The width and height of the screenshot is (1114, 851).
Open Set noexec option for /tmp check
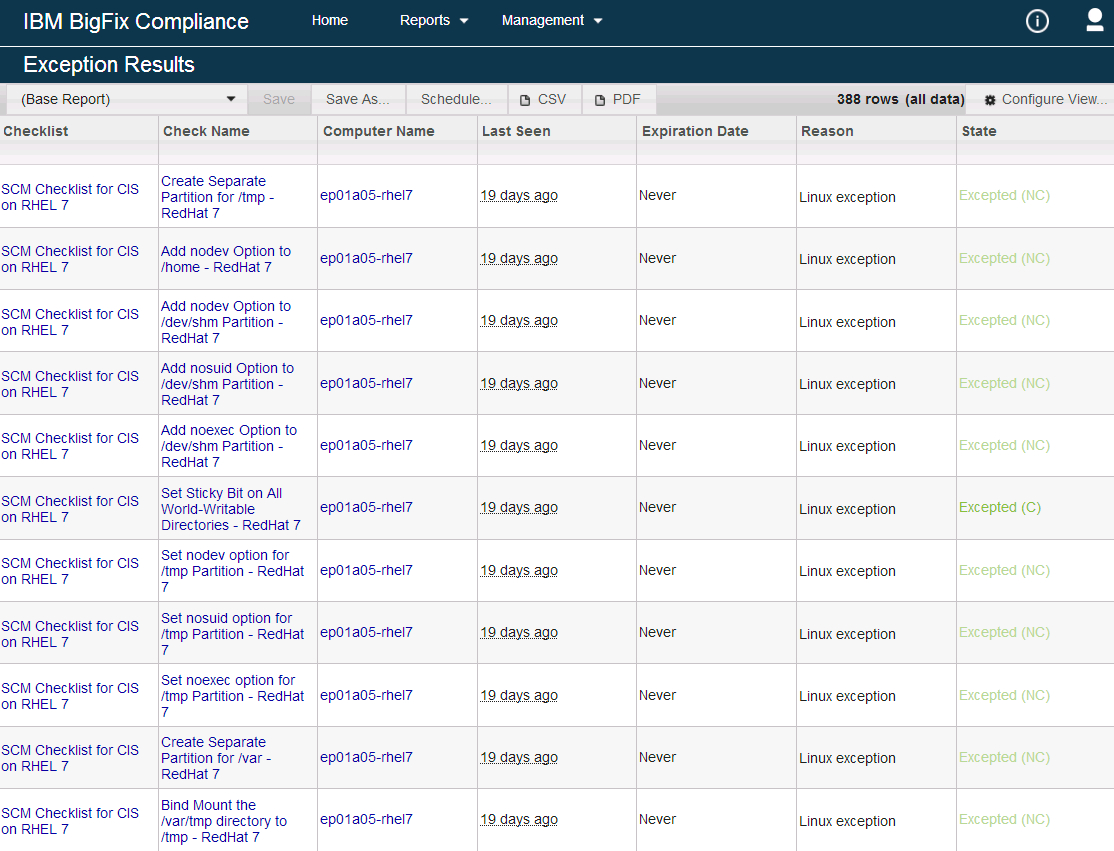coord(232,696)
